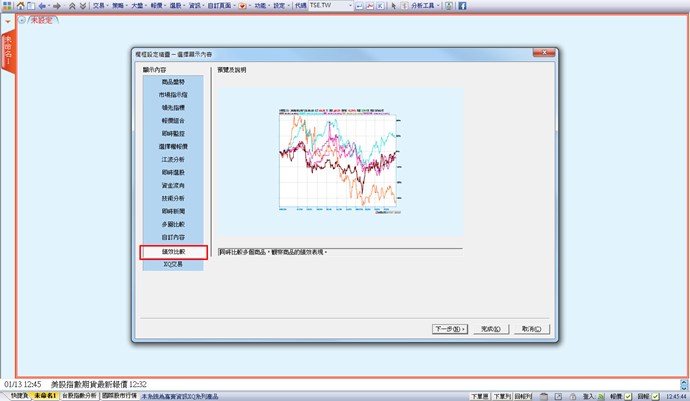Click the forward arrow navigation icon

point(56,6)
